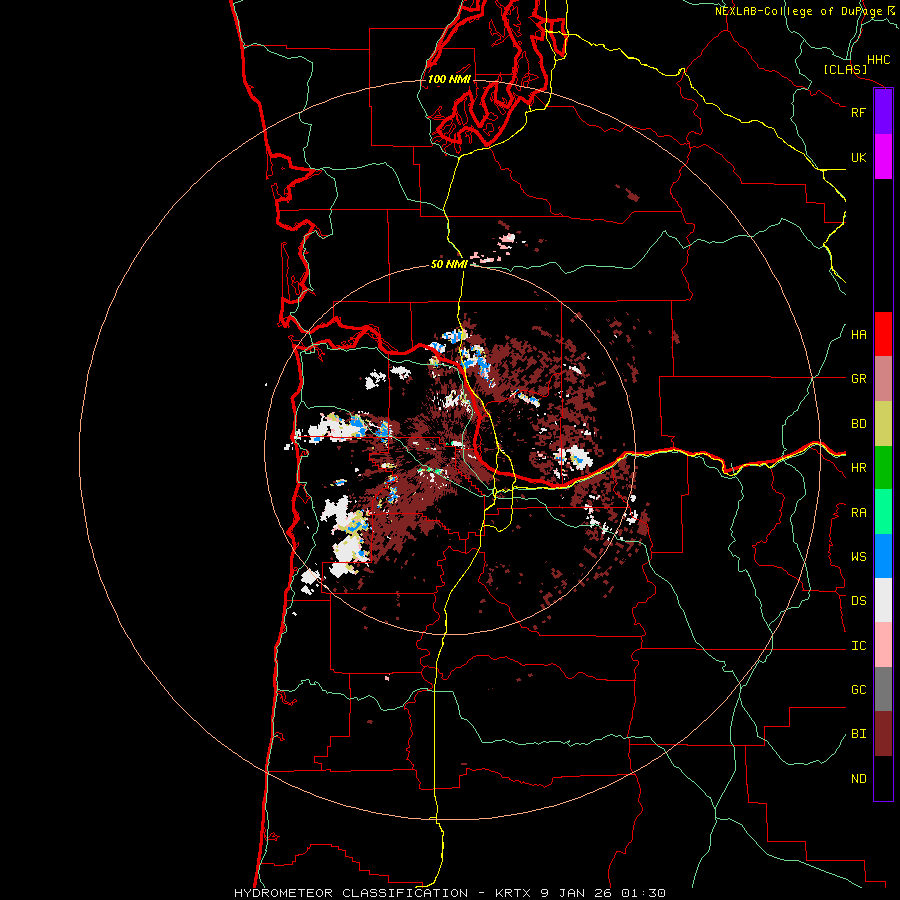The height and width of the screenshot is (900, 900).
Task: Click the DS legend label
Action: (858, 601)
